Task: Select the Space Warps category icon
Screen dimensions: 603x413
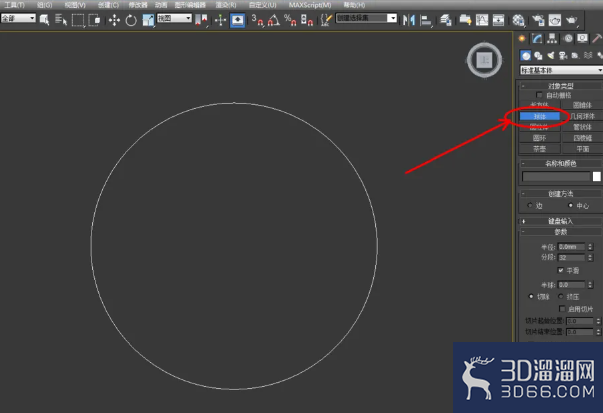Action: point(588,56)
